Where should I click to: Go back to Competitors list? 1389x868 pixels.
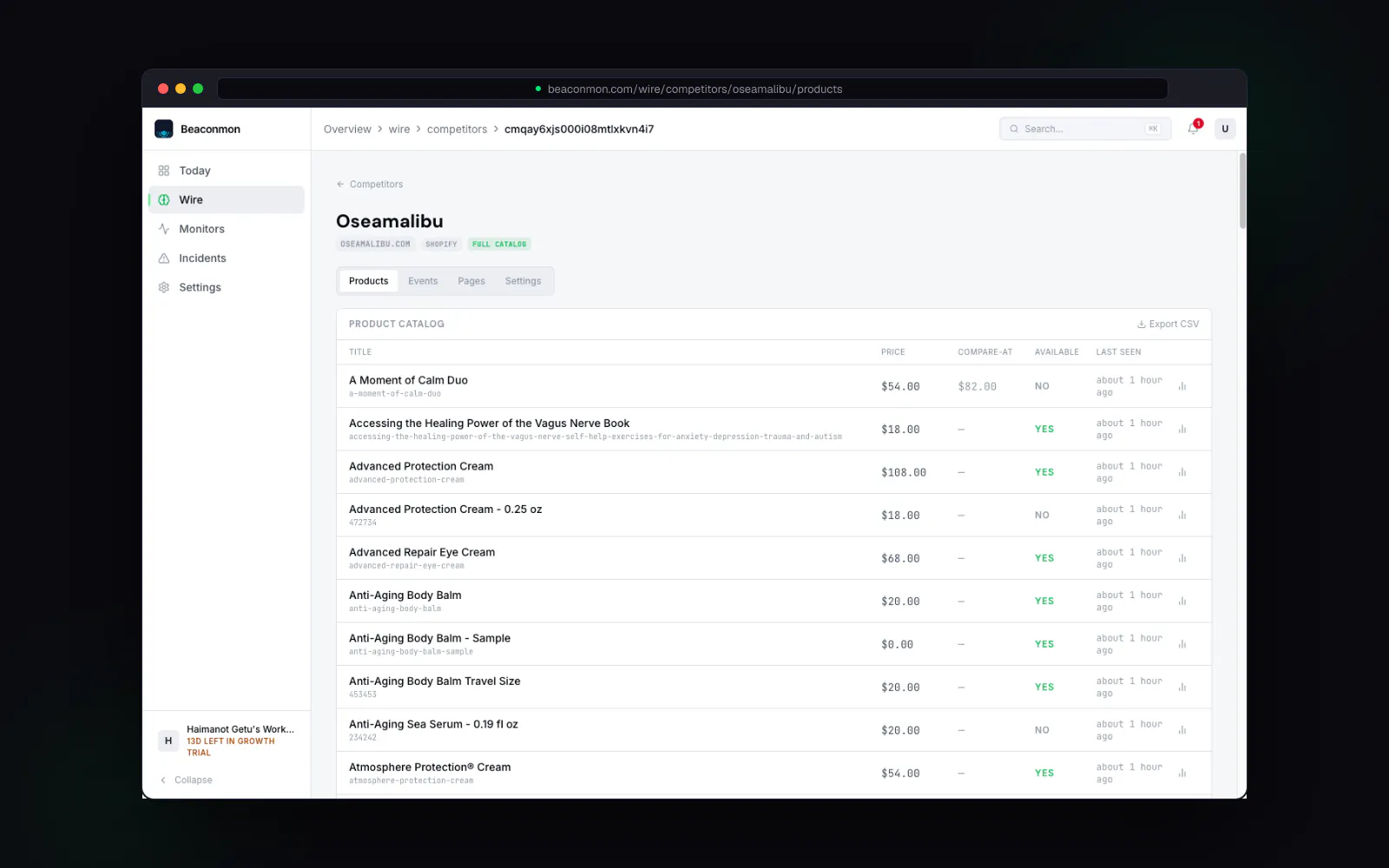pos(370,184)
